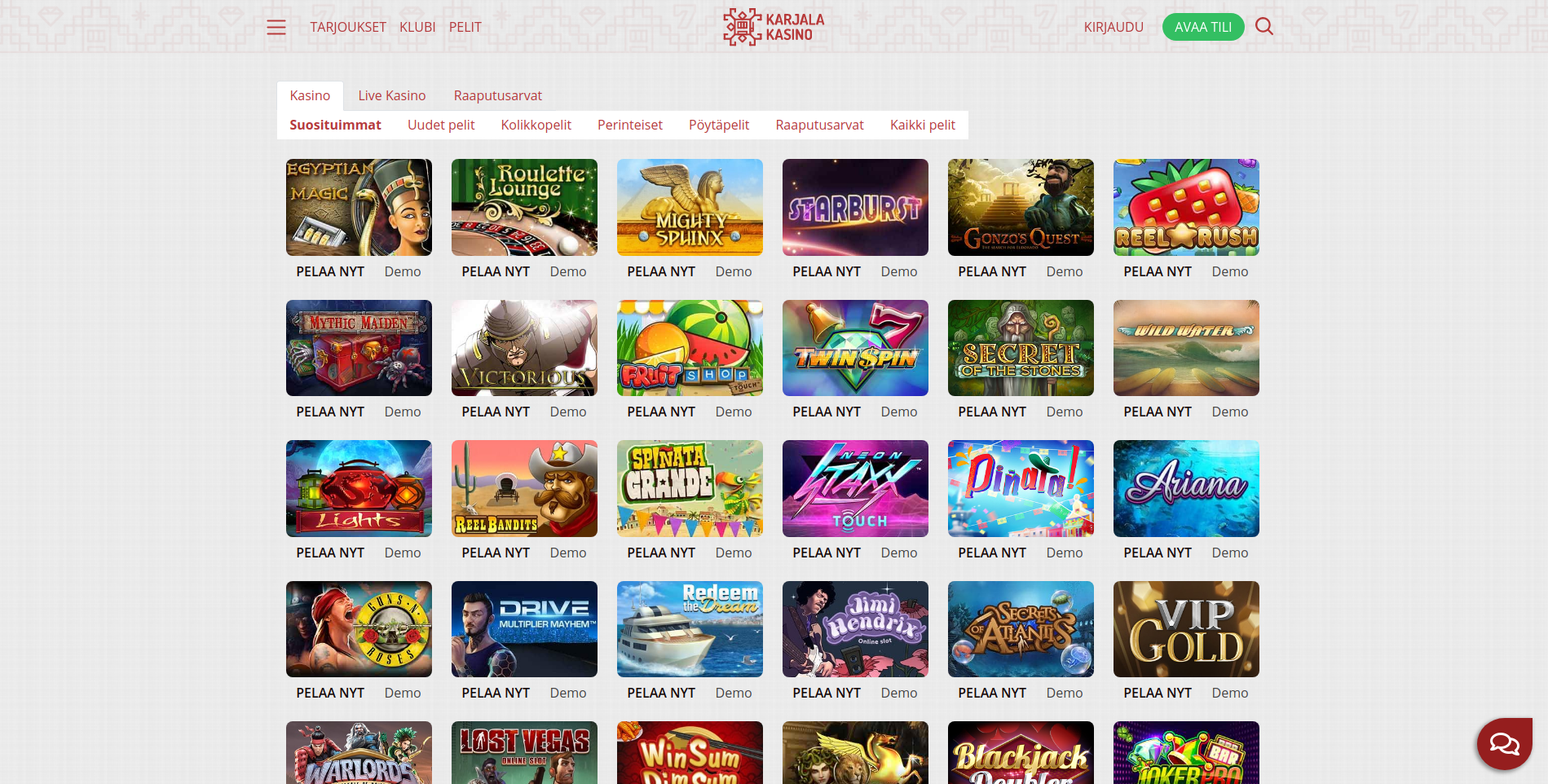Viewport: 1548px width, 784px height.
Task: Open the Starburst game thumbnail
Action: click(855, 207)
